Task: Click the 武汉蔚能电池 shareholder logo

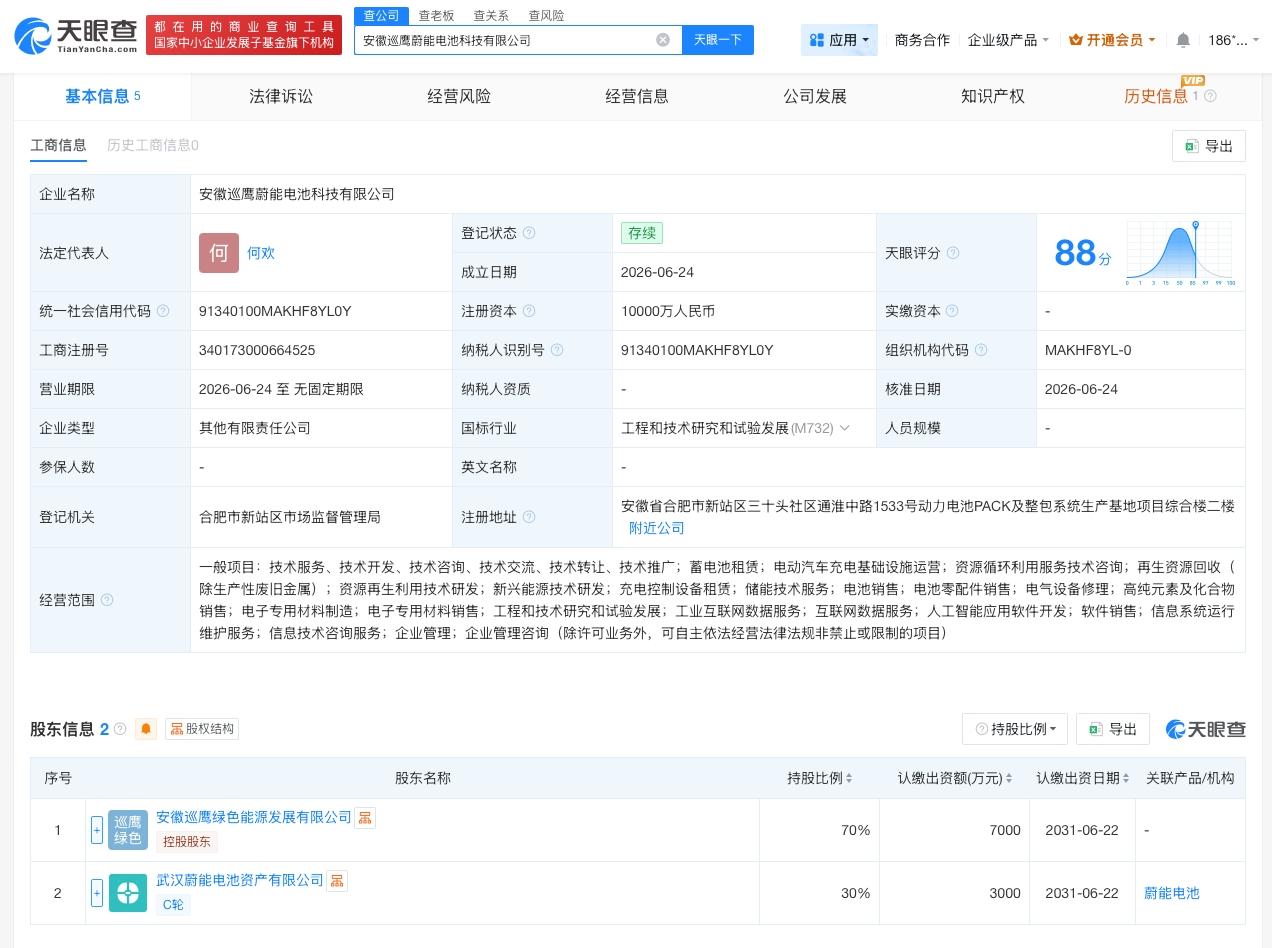Action: point(128,893)
